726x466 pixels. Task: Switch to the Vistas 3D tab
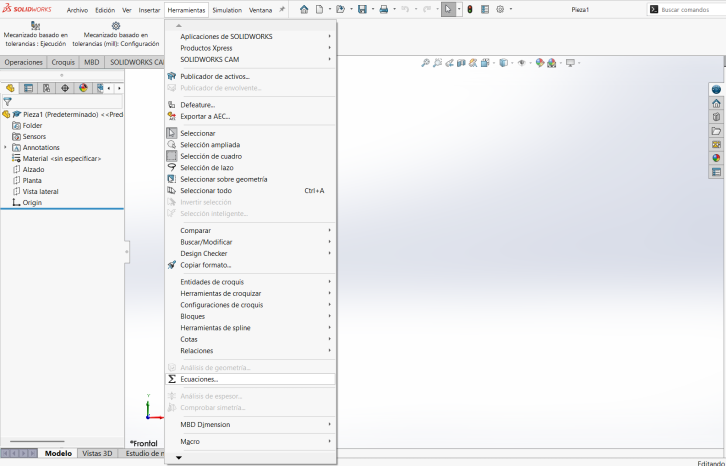[97, 453]
